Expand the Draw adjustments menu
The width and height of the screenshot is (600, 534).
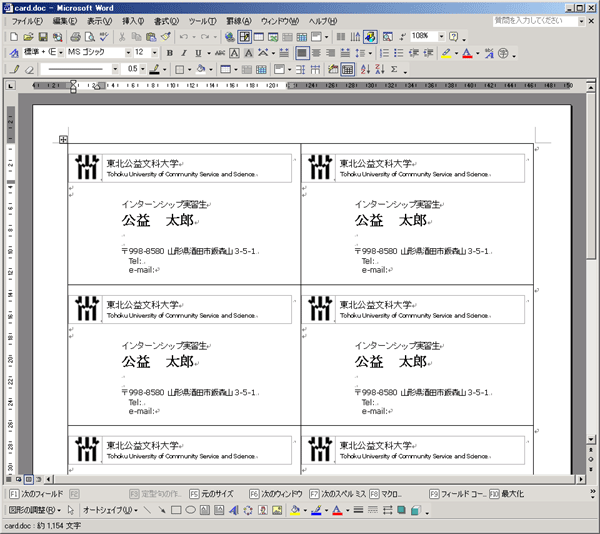pos(34,510)
